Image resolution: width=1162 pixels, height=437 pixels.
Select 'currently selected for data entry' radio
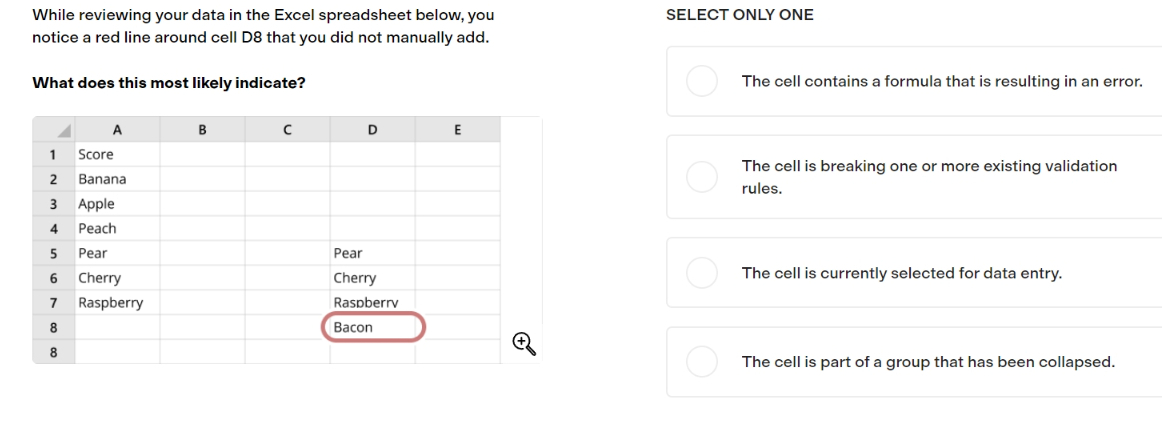[701, 273]
